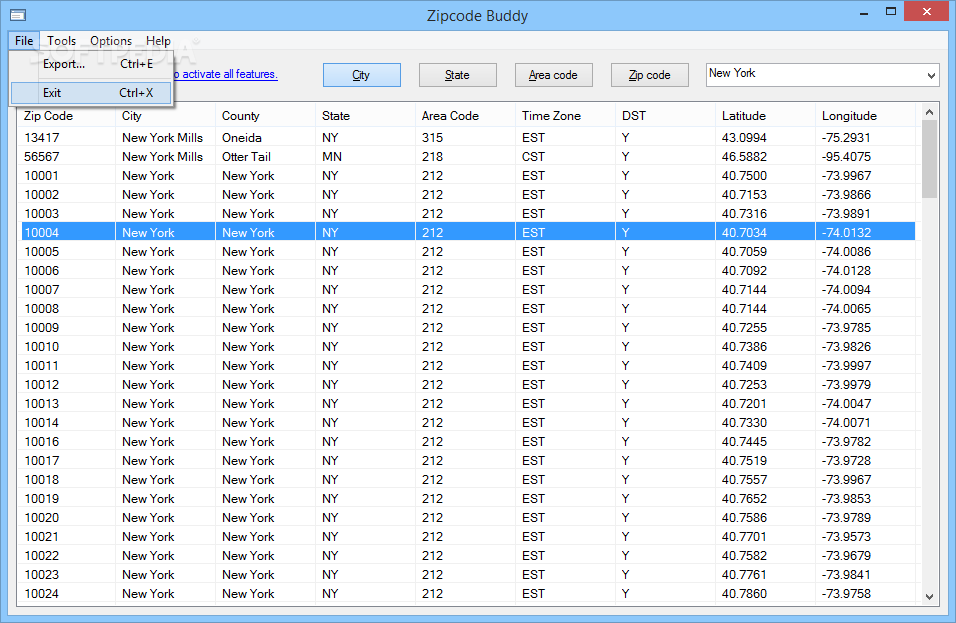Select zip code 10006 row
Viewport: 956px width, 623px height.
[468, 270]
